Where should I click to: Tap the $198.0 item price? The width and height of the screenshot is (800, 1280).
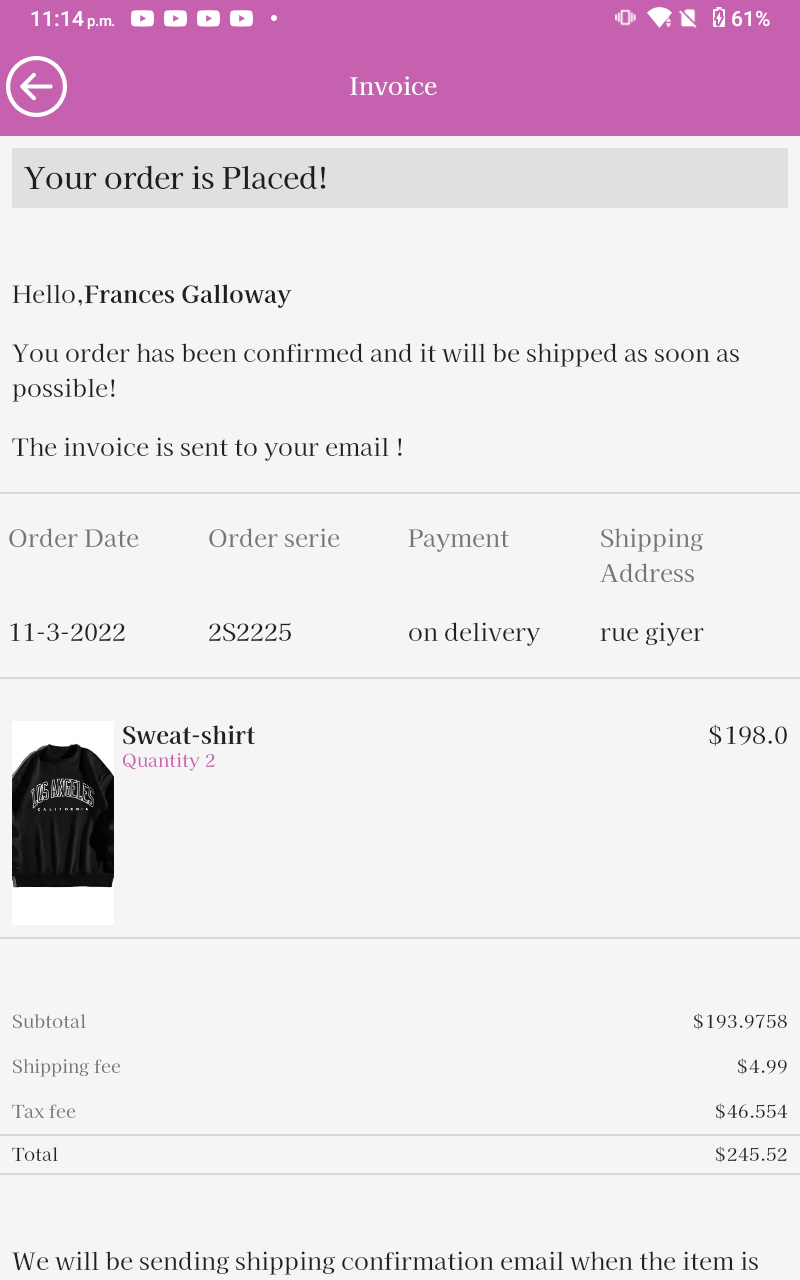pos(748,735)
